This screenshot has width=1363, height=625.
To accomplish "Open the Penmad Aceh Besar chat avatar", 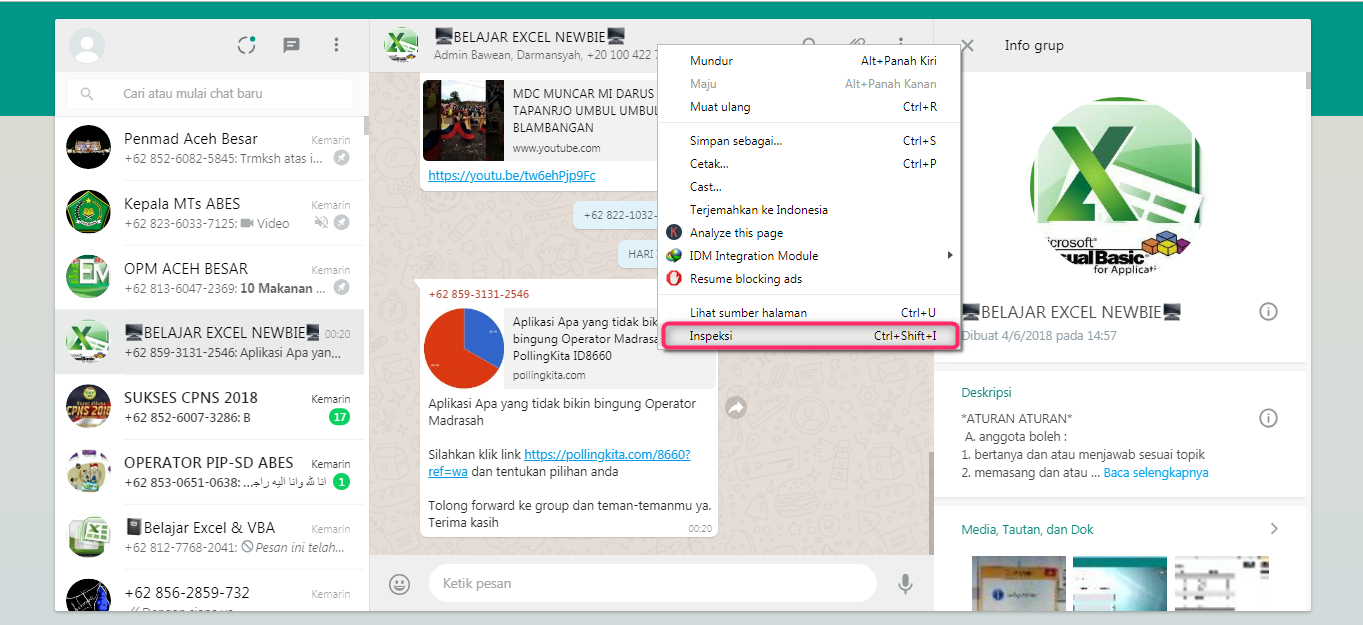I will point(88,147).
